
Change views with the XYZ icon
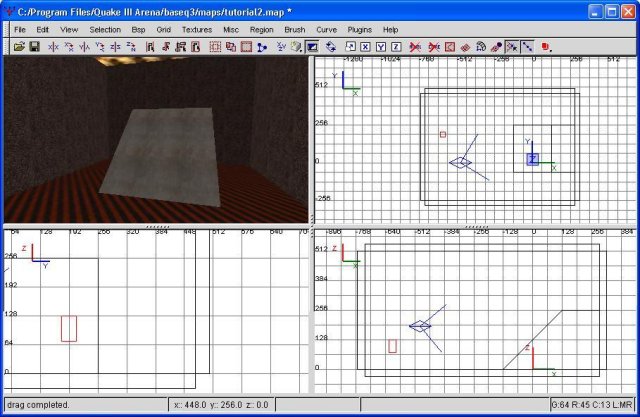pyautogui.click(x=281, y=47)
